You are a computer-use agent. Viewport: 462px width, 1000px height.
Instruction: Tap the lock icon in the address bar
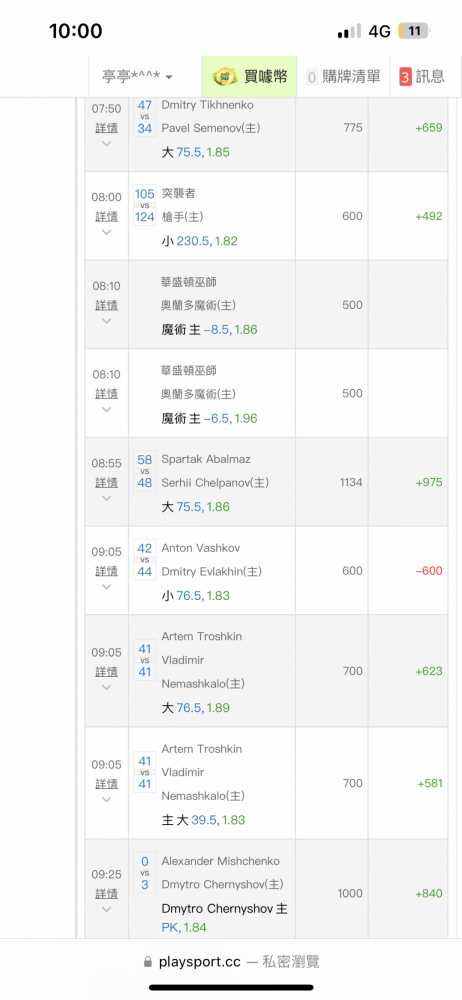point(148,961)
